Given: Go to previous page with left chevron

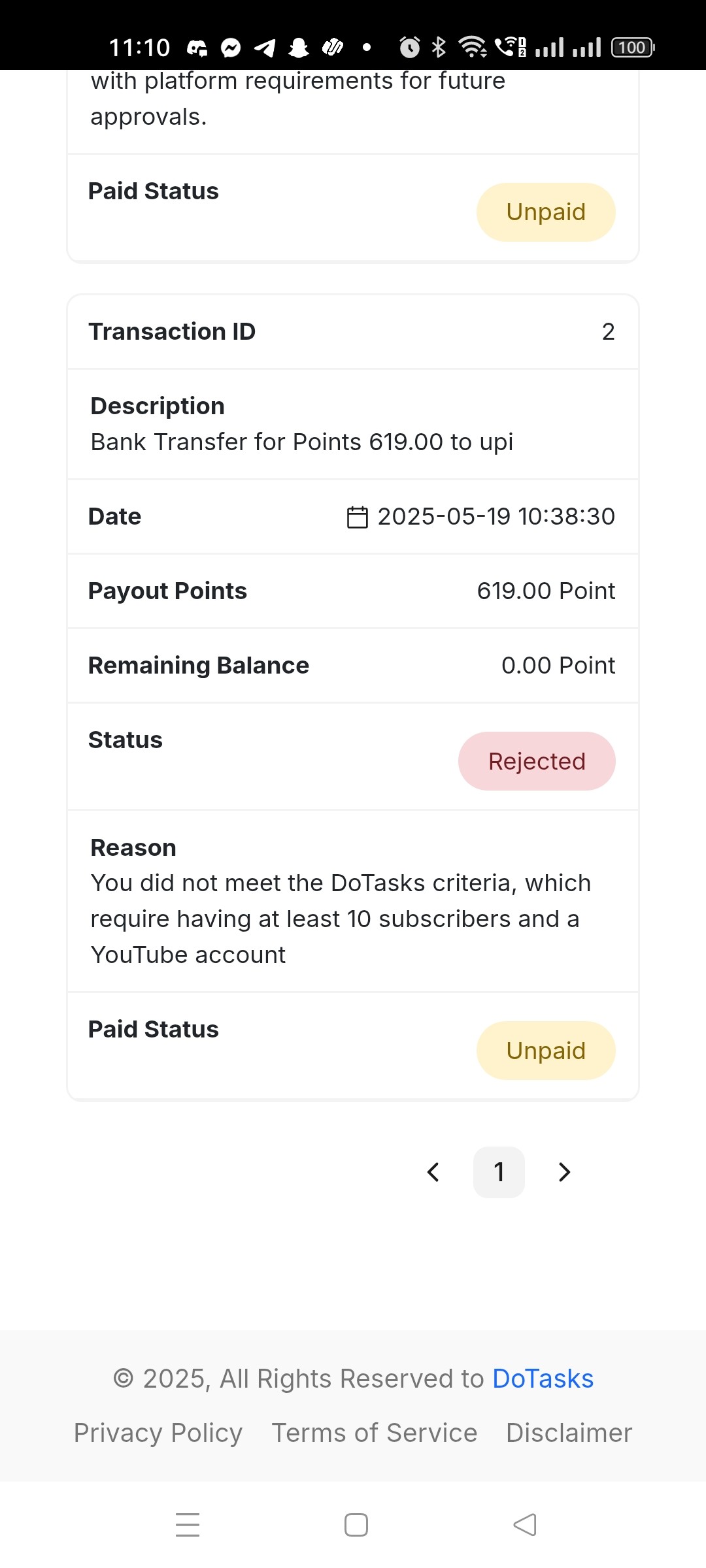Looking at the screenshot, I should (433, 1172).
